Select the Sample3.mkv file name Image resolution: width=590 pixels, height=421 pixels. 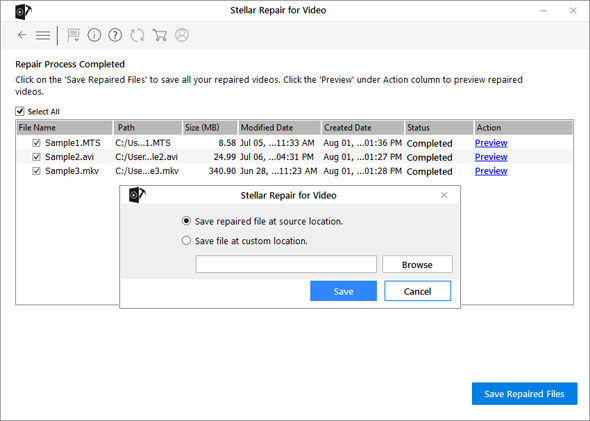[x=72, y=171]
